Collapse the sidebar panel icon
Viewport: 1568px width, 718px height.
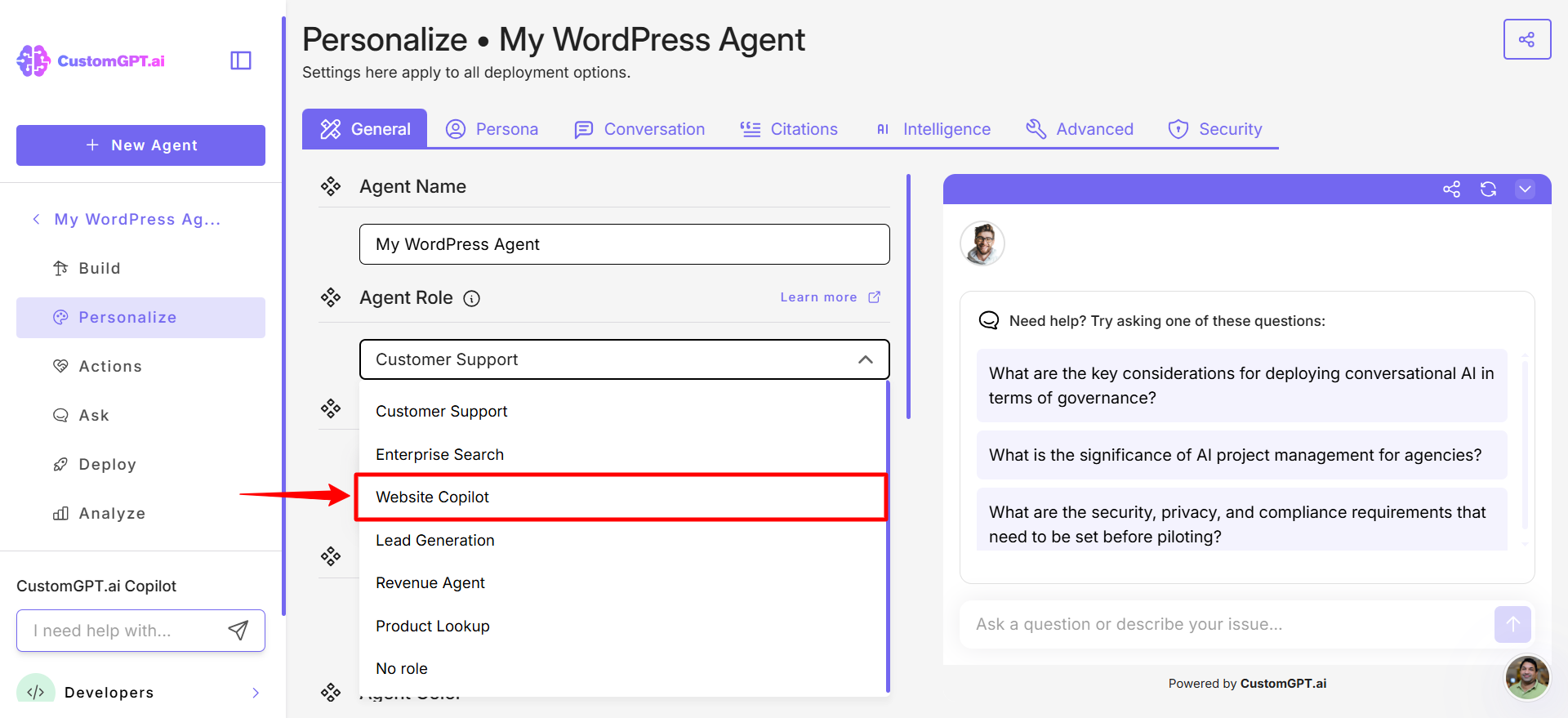tap(241, 60)
